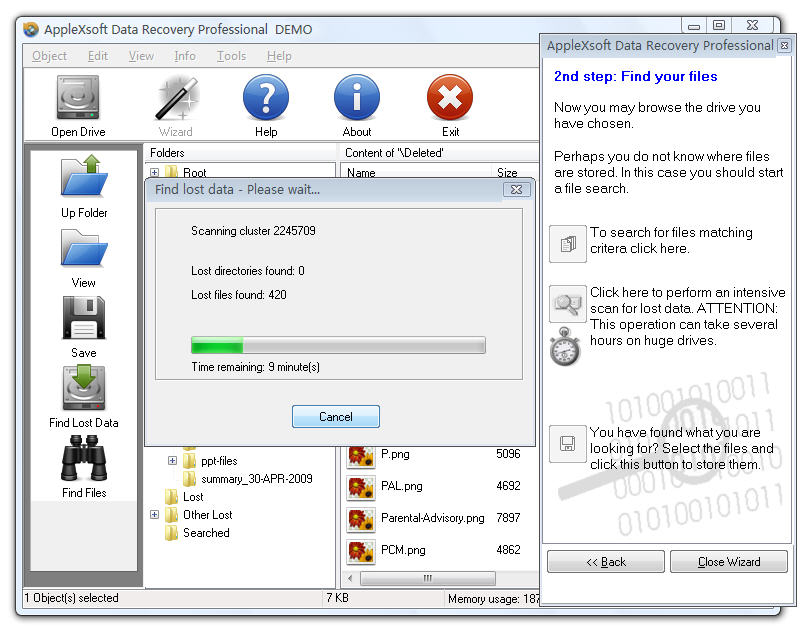
Task: Open the Tools menu
Action: click(x=231, y=56)
